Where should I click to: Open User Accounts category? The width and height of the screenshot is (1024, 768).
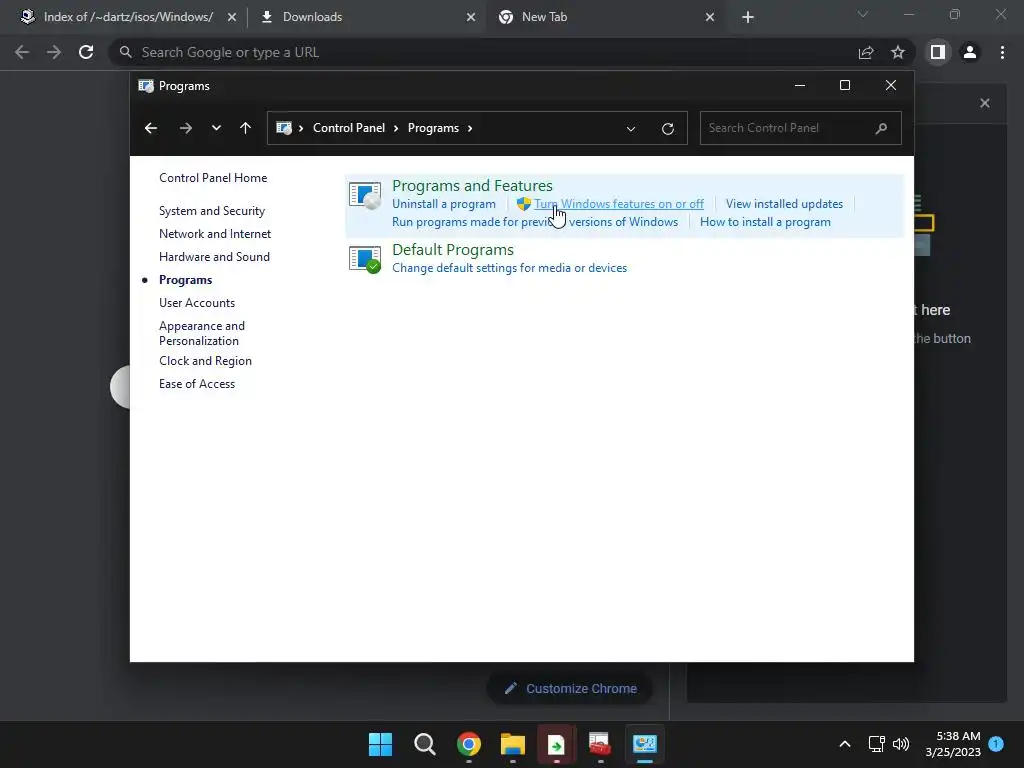click(x=197, y=302)
